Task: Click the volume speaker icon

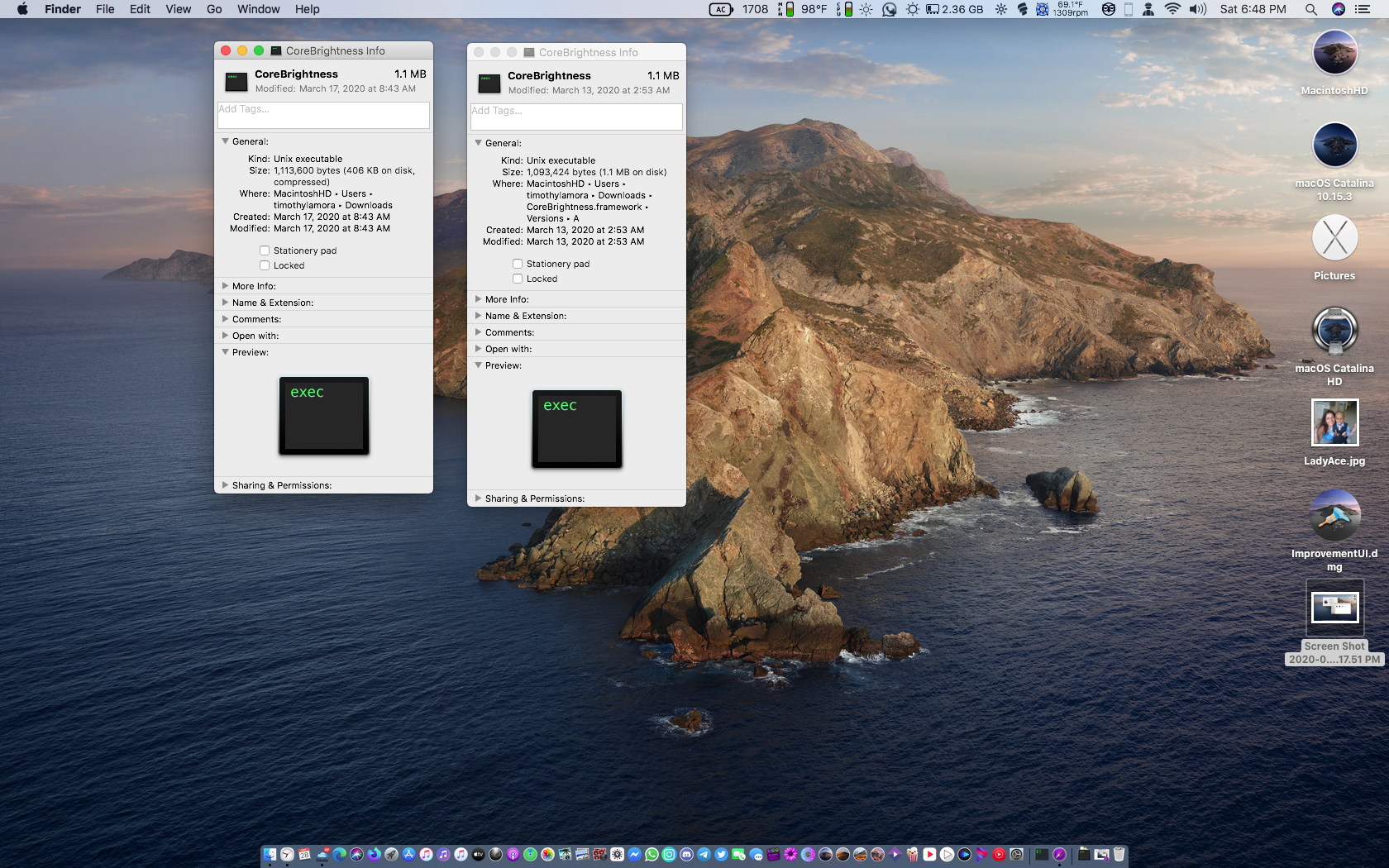Action: coord(1197,9)
